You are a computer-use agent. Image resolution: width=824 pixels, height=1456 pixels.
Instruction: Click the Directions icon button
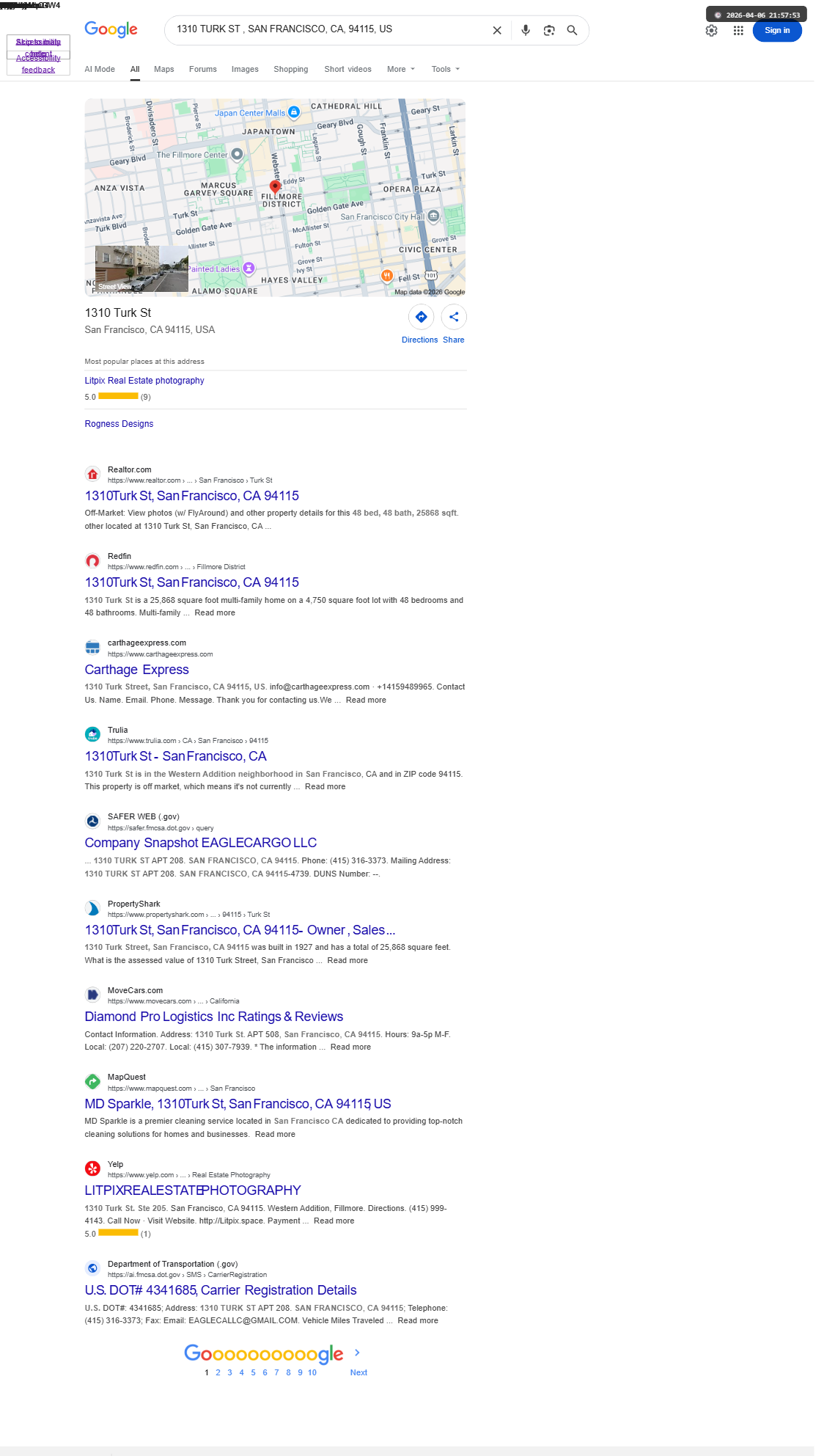422,317
